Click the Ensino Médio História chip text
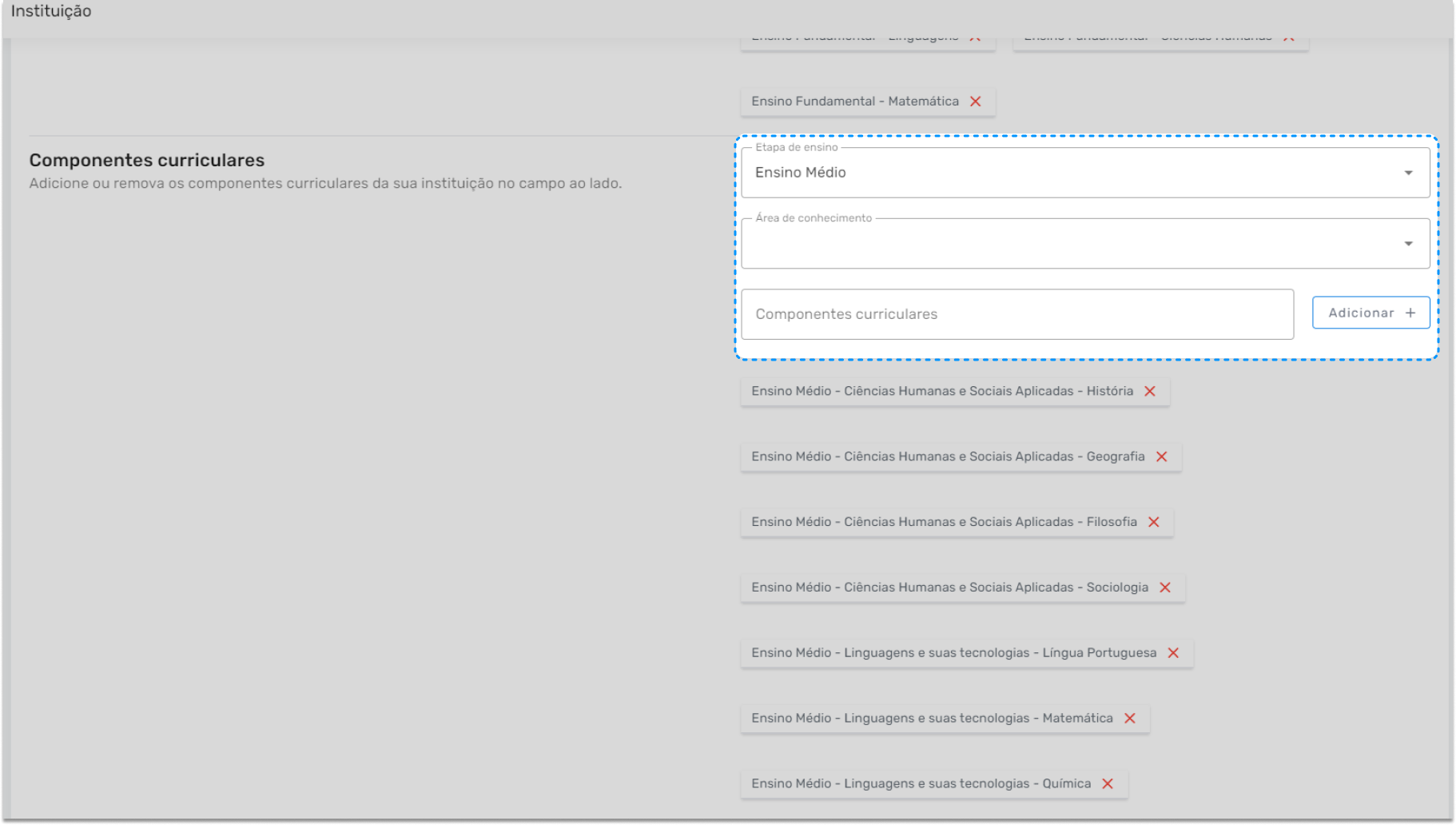The width and height of the screenshot is (1456, 825). (x=942, y=391)
